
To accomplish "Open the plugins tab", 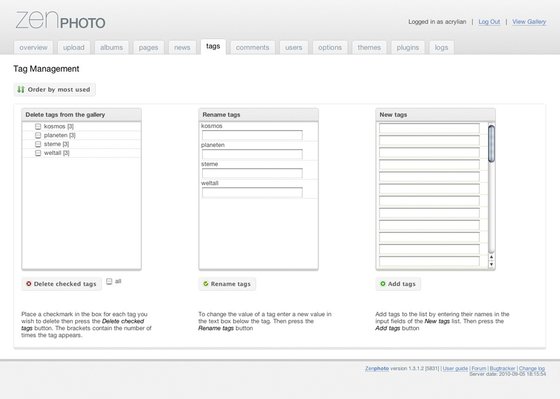I will pos(408,48).
